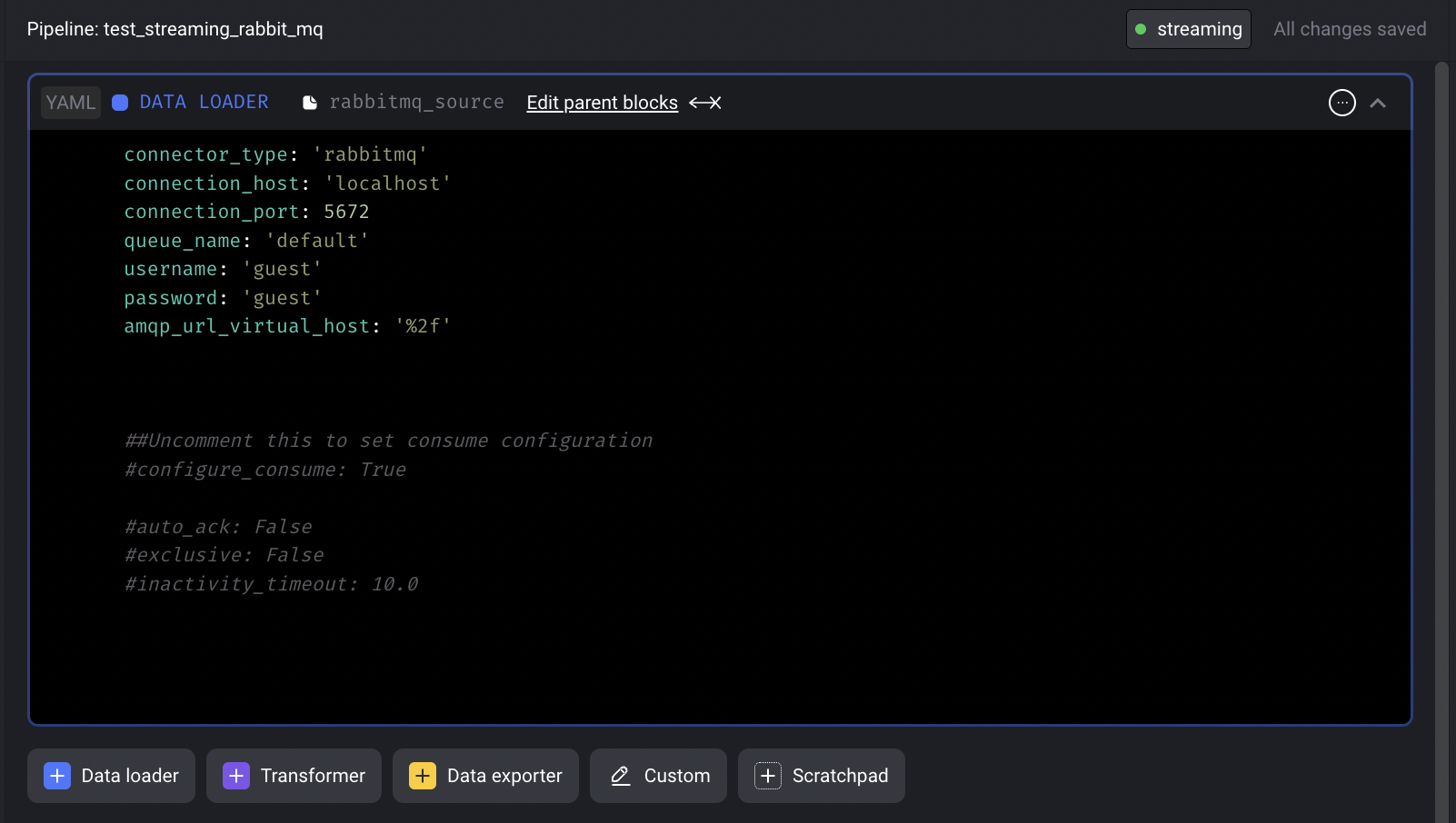Click the amqp_url_virtual_host '%2f' line
The image size is (1456, 823).
287,326
